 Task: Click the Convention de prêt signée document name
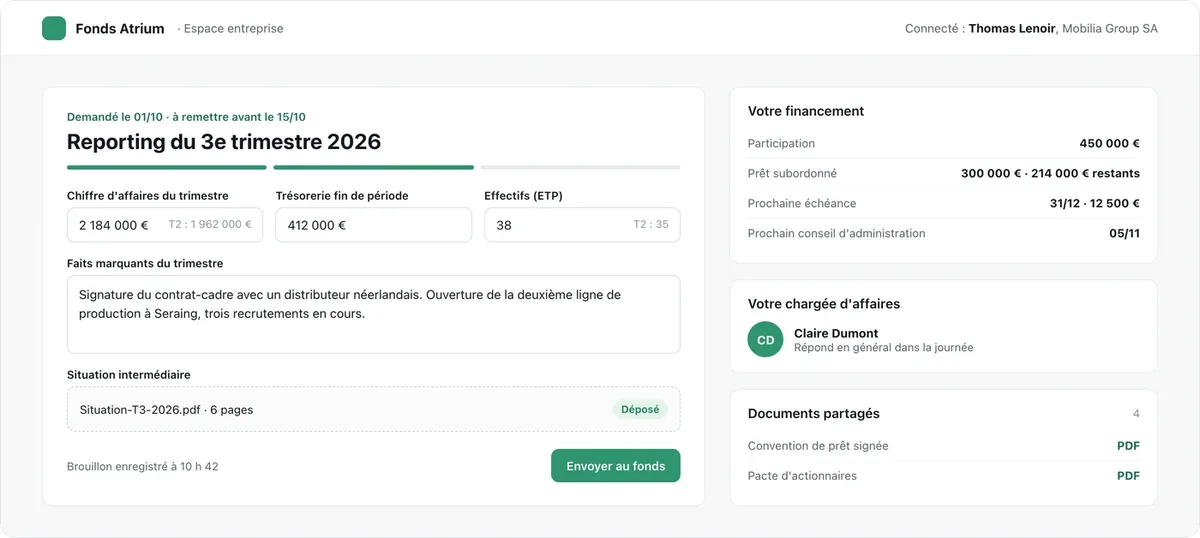(x=818, y=446)
